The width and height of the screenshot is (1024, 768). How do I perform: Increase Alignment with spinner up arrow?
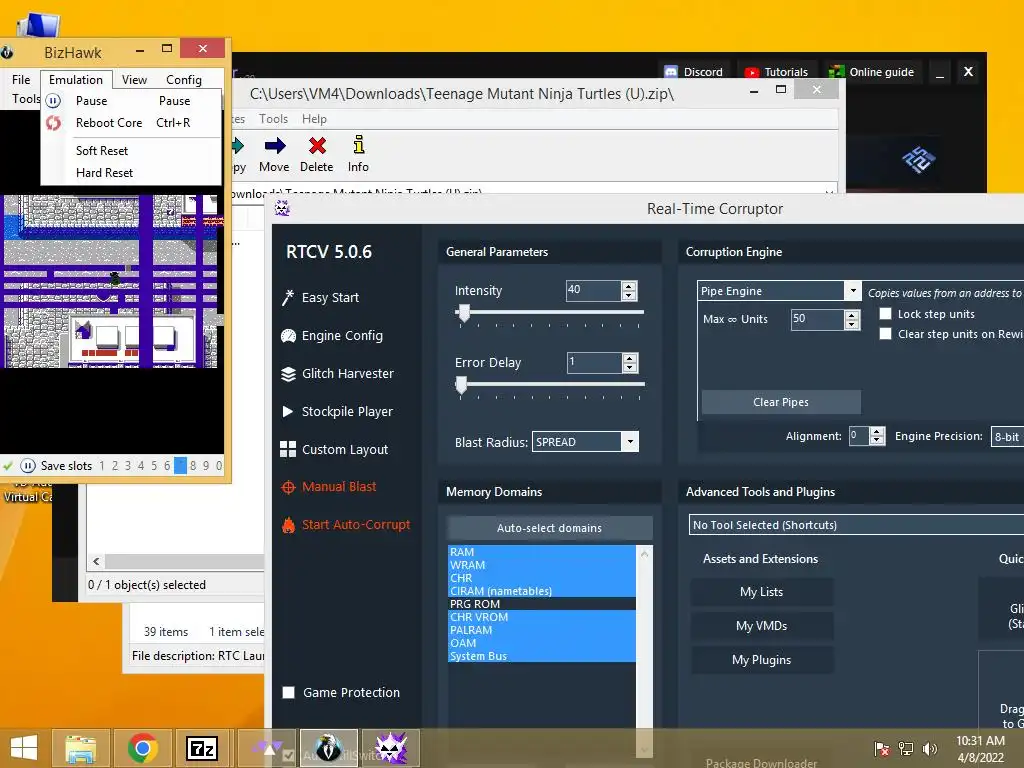[x=877, y=432]
